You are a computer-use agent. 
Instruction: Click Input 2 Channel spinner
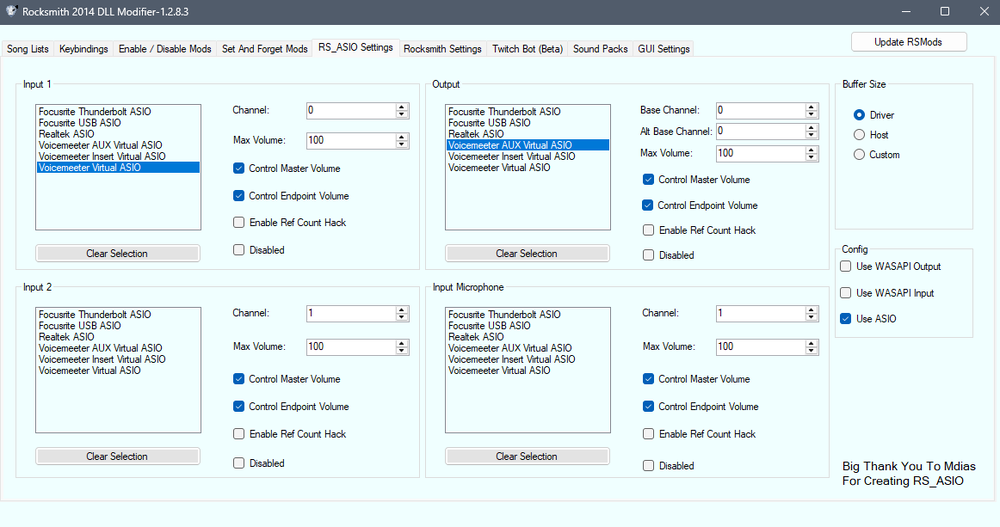(402, 313)
